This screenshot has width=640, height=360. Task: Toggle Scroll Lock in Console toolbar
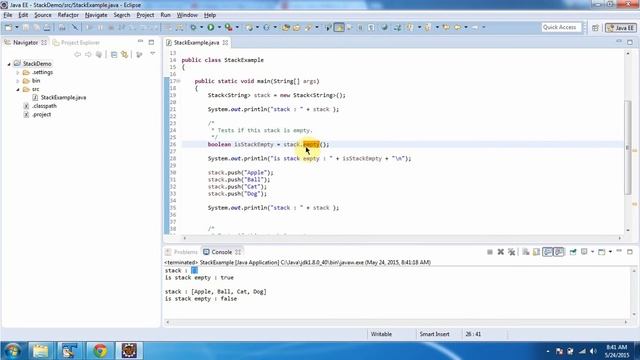[x=536, y=252]
